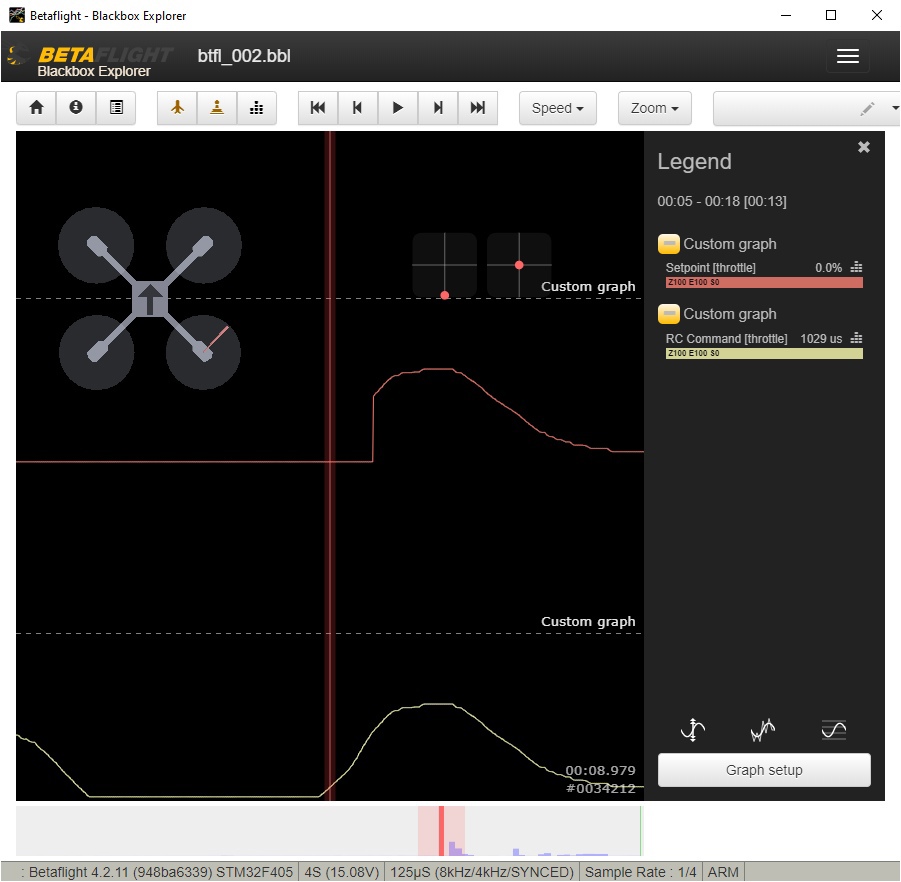This screenshot has width=901, height=882.
Task: Minimize the Blackbox Explorer window
Action: pyautogui.click(x=786, y=16)
